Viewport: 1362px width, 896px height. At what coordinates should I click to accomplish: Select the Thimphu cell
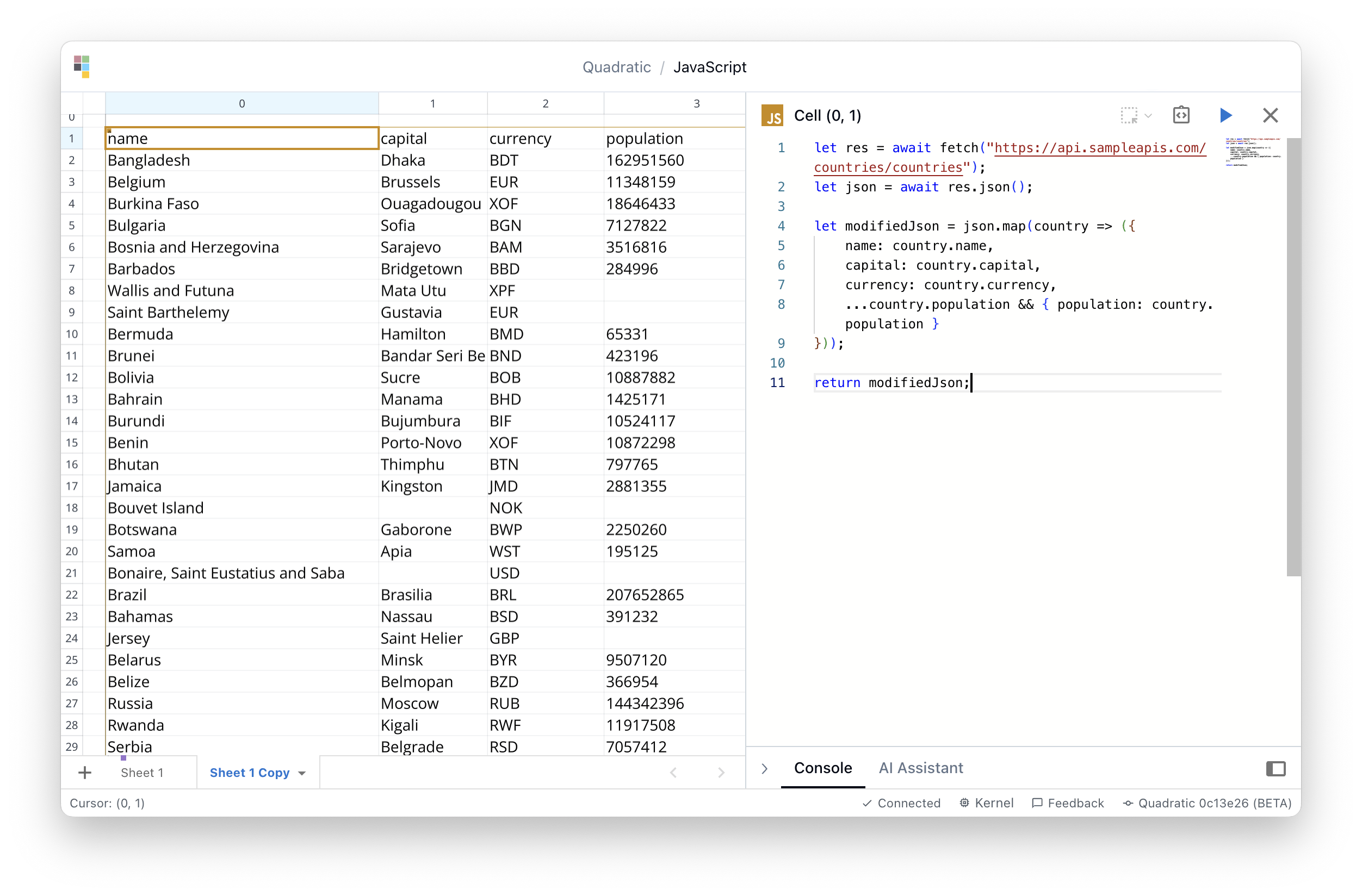pyautogui.click(x=432, y=464)
